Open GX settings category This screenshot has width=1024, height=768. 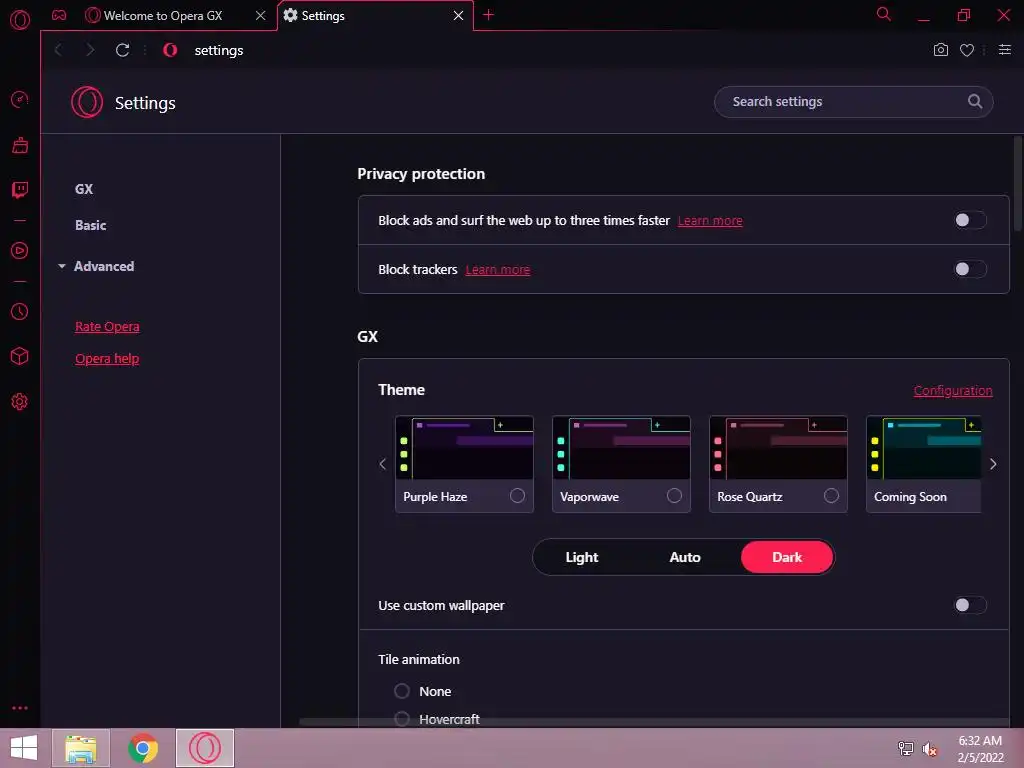pyautogui.click(x=84, y=189)
